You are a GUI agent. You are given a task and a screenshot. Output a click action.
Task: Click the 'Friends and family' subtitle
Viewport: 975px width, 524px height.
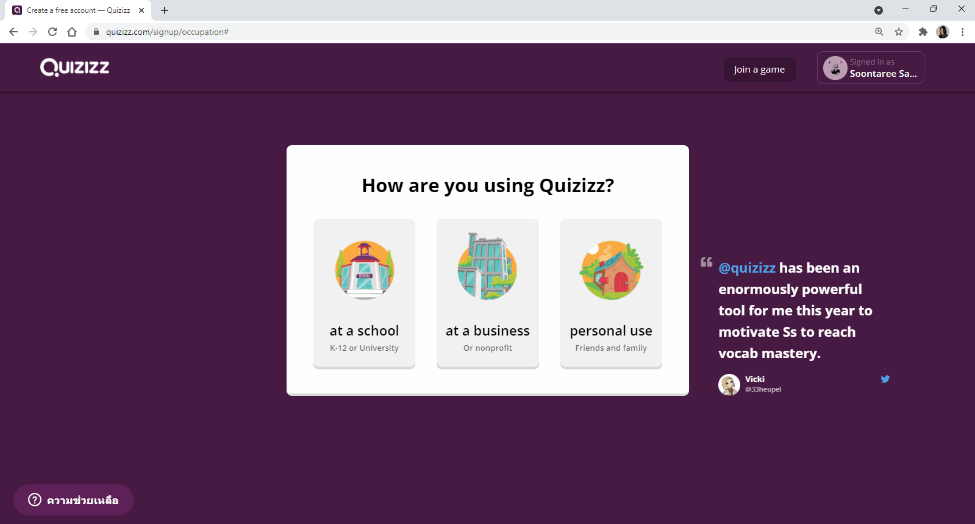pos(611,348)
